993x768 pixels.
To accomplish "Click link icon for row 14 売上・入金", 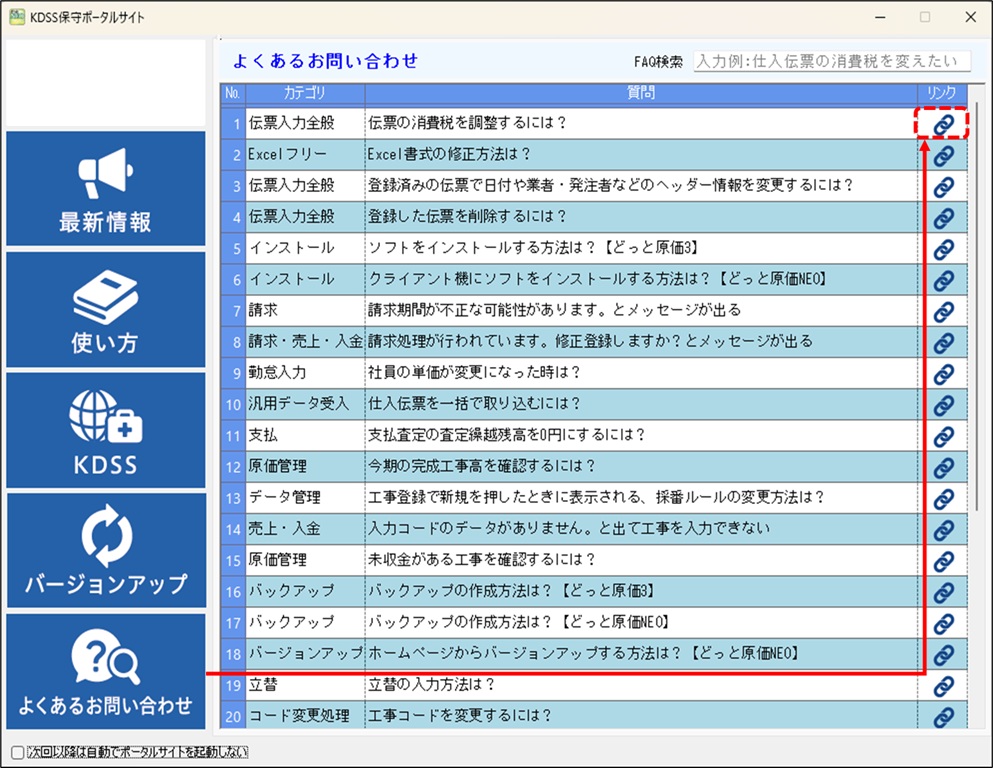I will point(943,529).
